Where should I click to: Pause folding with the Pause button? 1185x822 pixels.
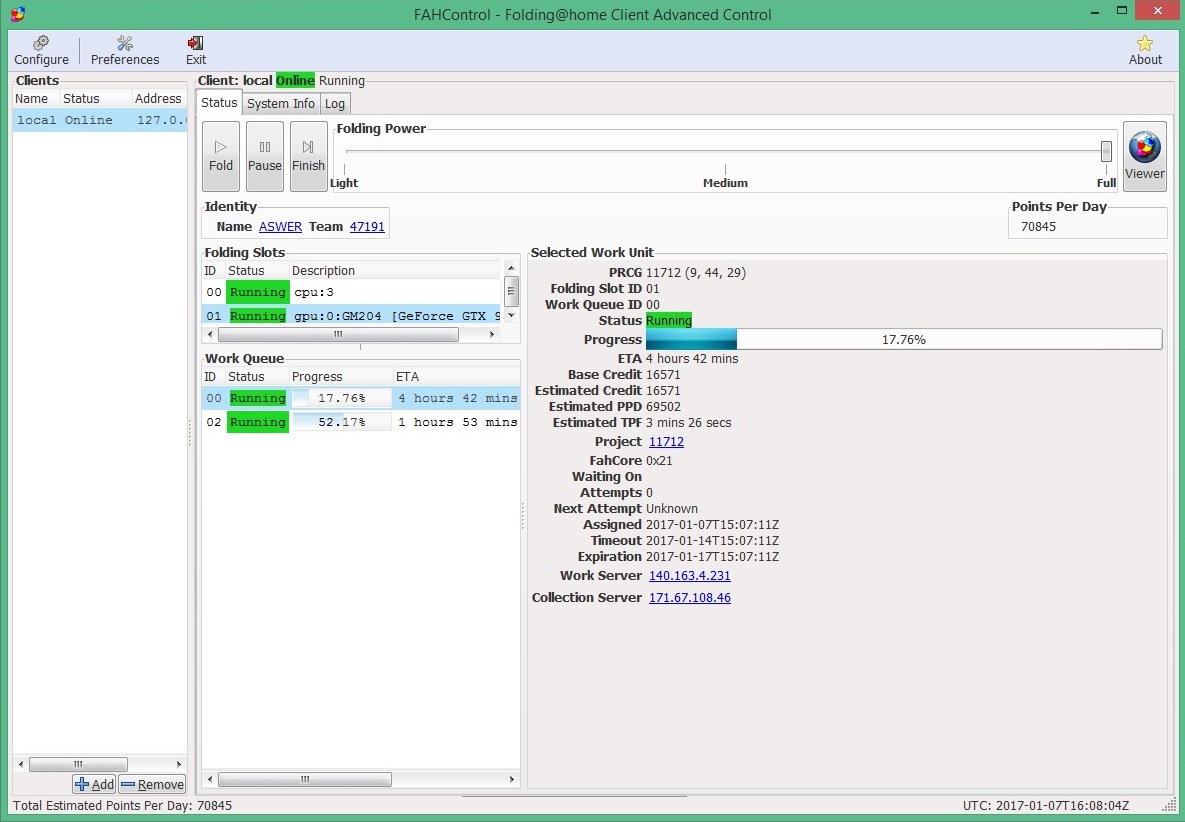(x=265, y=156)
